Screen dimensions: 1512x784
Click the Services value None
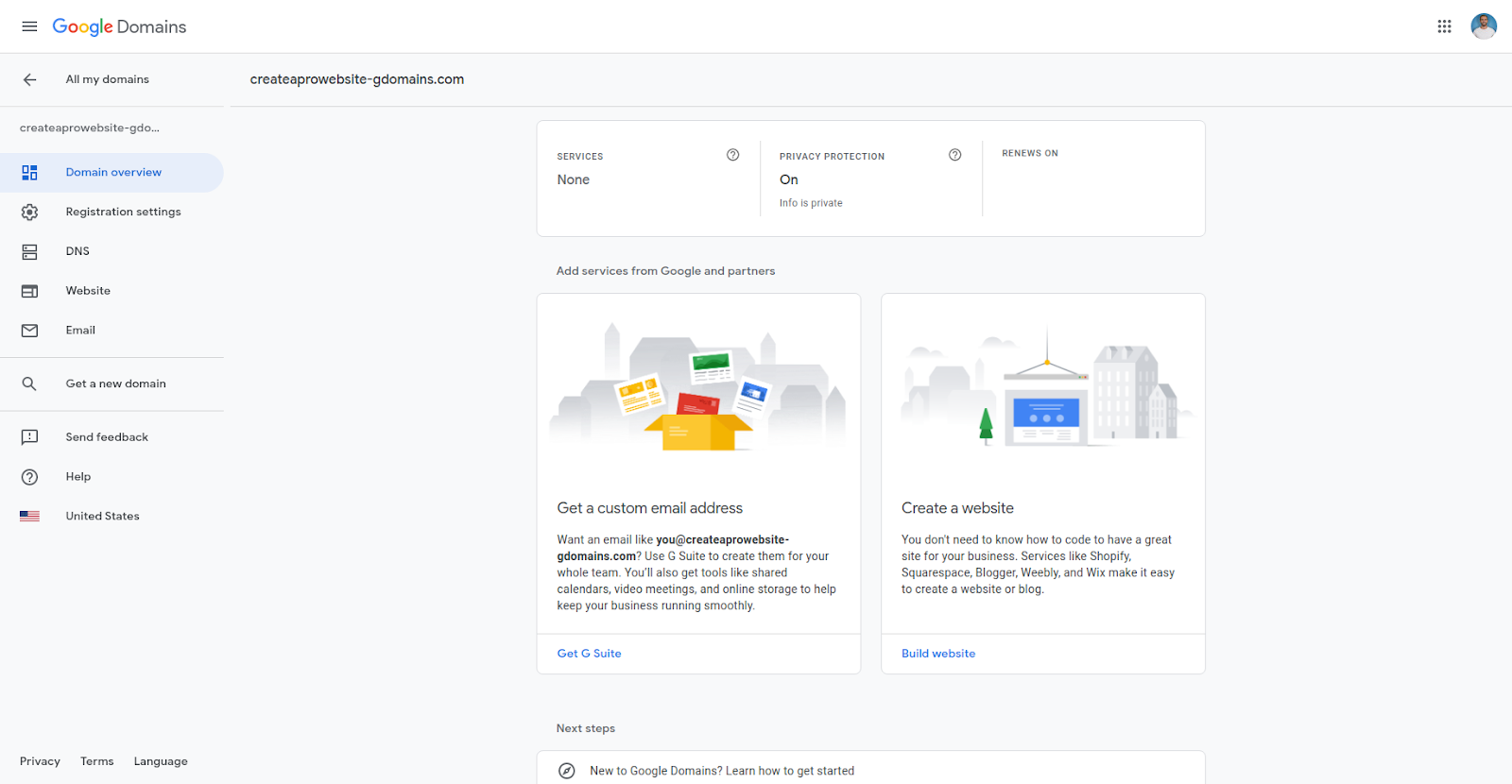click(573, 179)
